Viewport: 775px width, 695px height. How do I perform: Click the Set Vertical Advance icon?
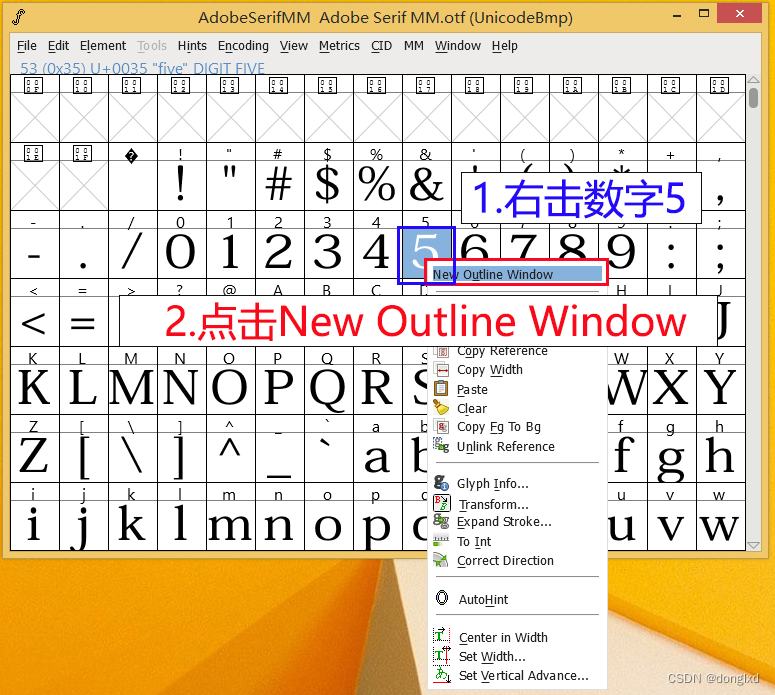442,675
